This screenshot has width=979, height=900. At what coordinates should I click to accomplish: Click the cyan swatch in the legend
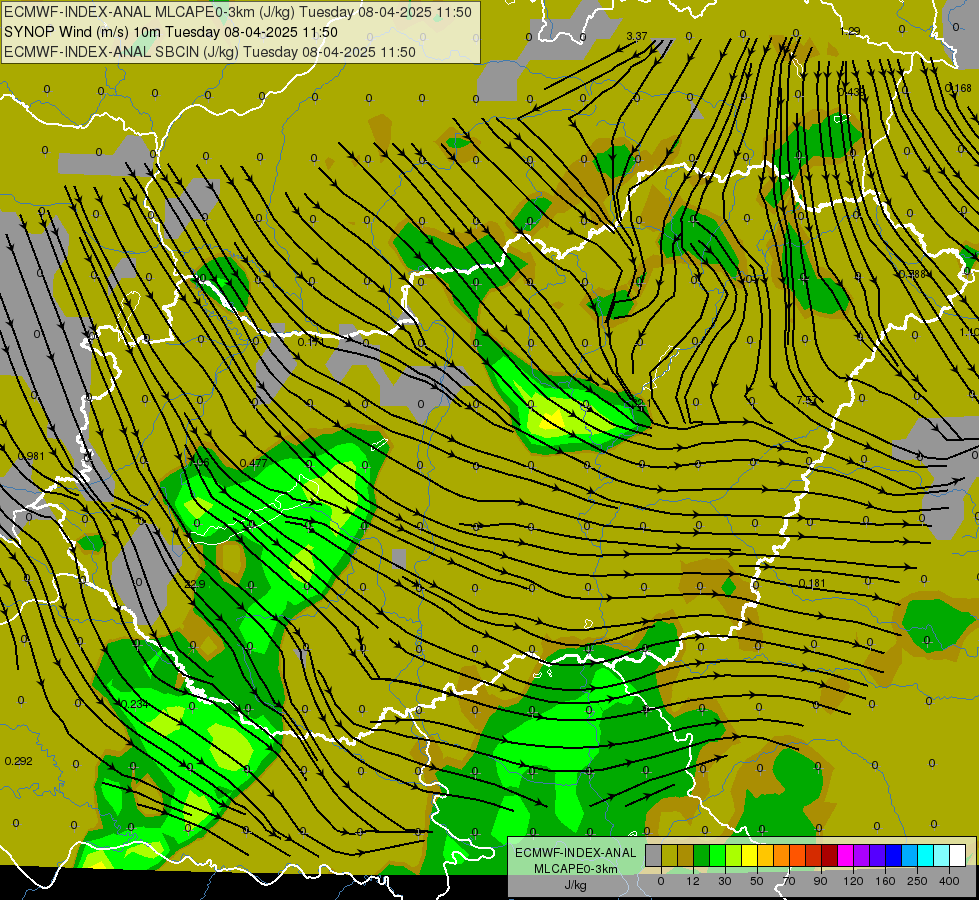(x=927, y=855)
